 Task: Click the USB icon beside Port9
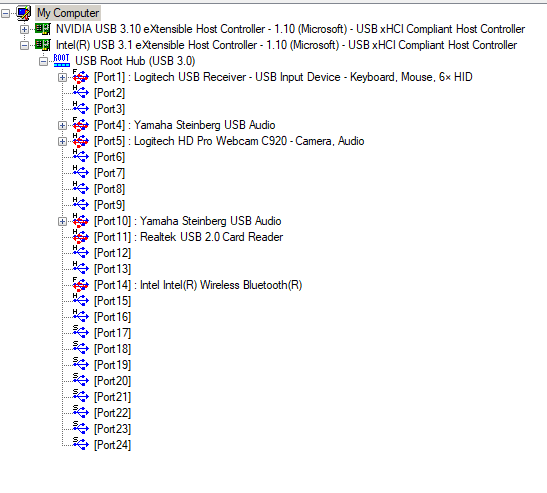pyautogui.click(x=81, y=204)
